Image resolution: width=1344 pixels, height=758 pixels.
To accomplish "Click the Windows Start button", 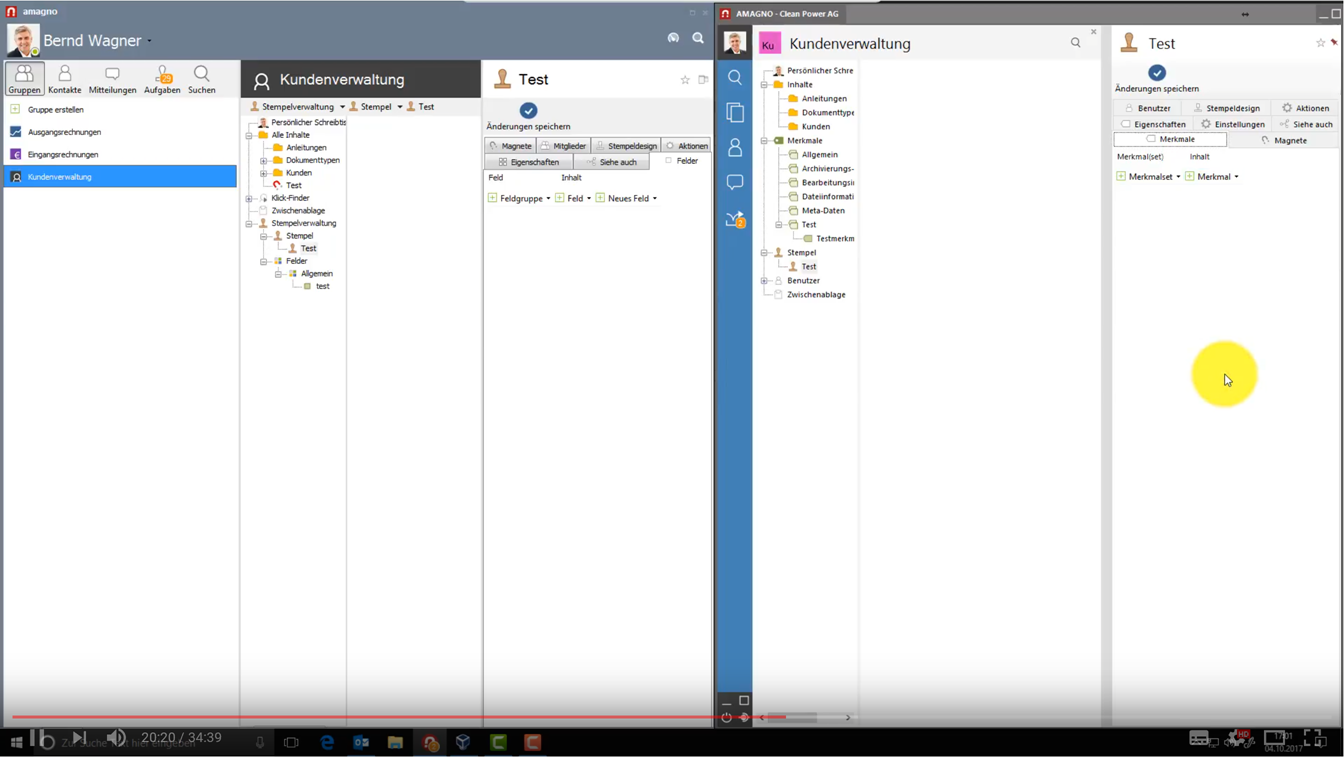I will (x=16, y=742).
